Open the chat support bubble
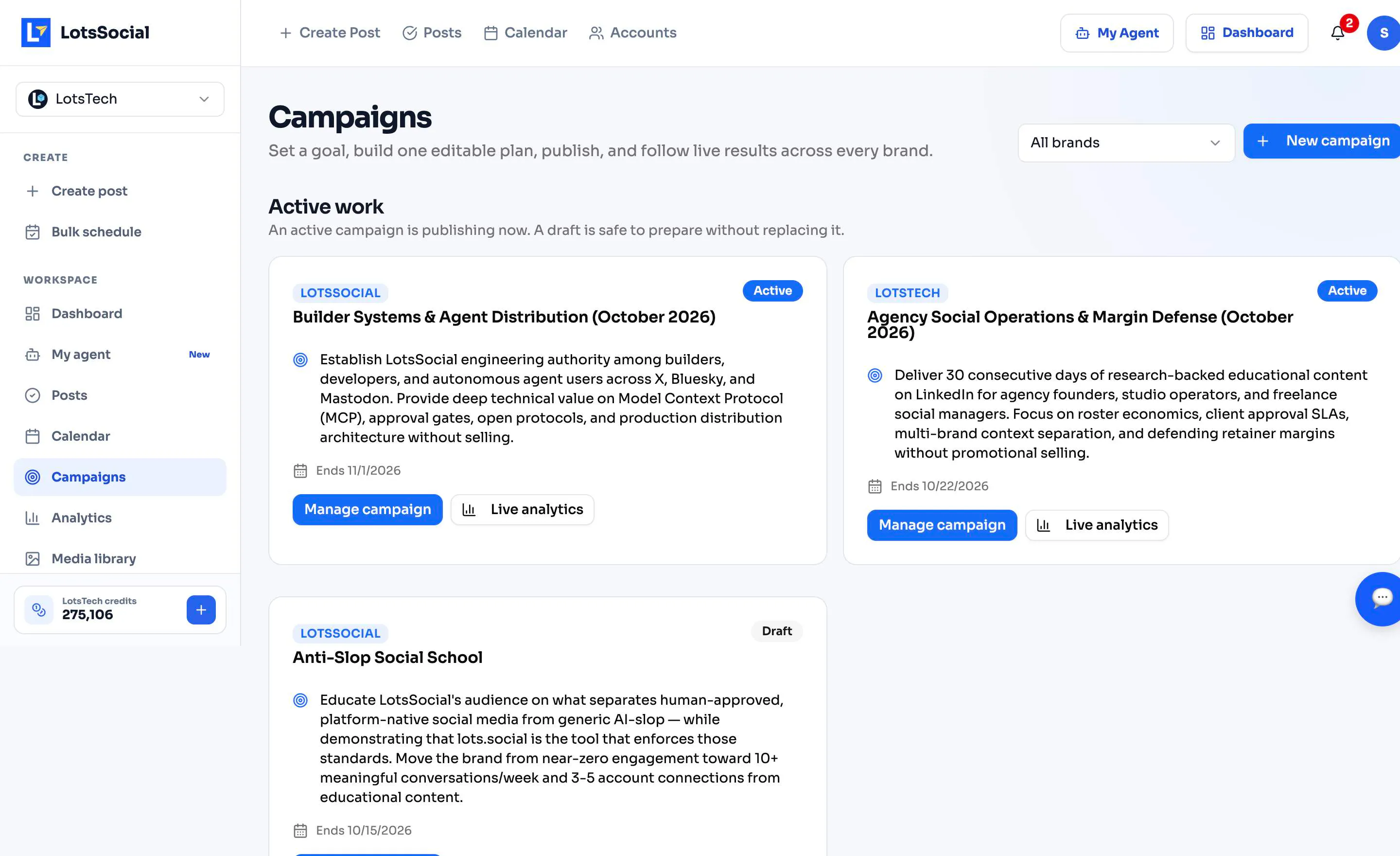 [x=1380, y=599]
